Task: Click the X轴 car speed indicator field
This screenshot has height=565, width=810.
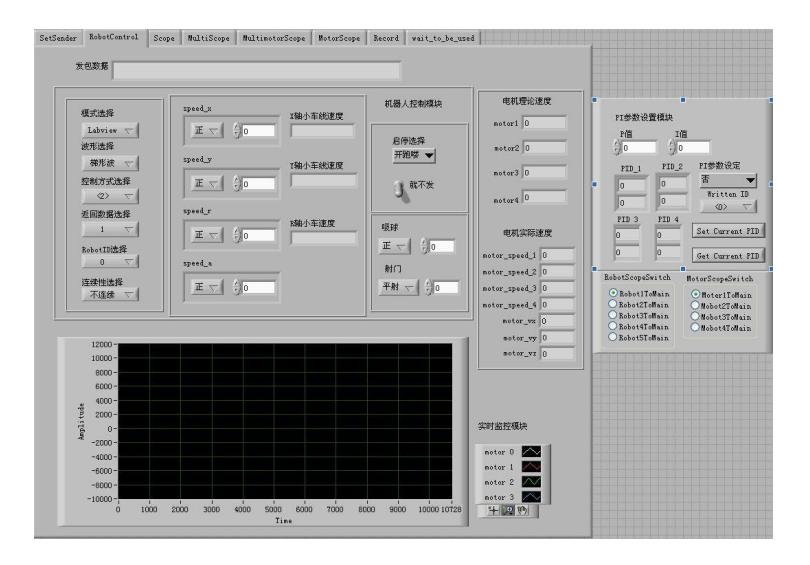Action: [323, 131]
